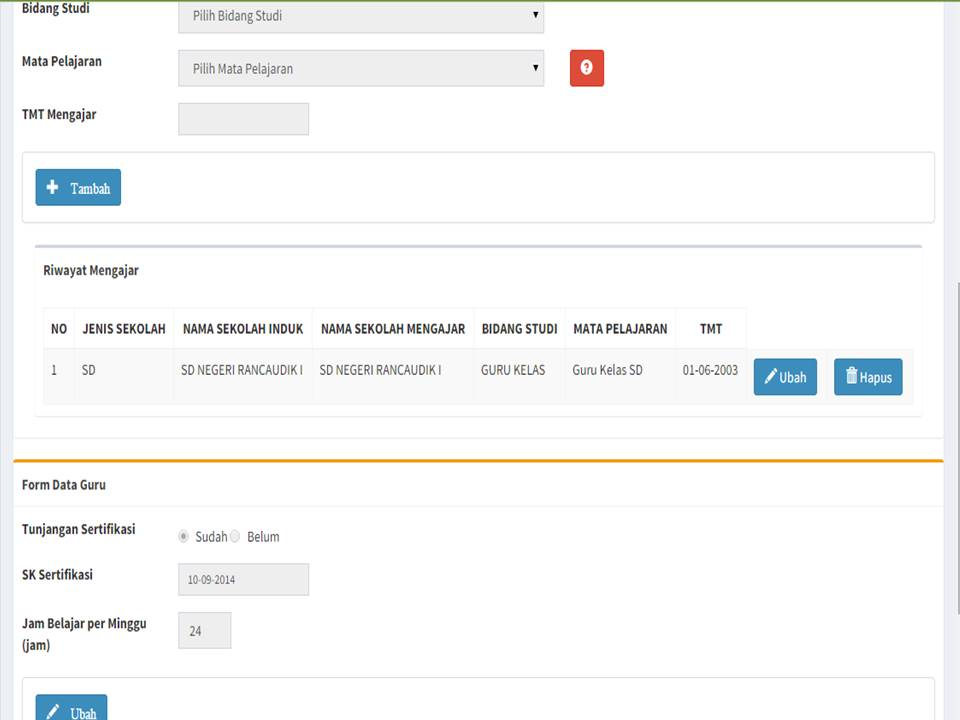
Task: Click the NAMA SEKOLAH MENGAJAR column header
Action: tap(393, 329)
